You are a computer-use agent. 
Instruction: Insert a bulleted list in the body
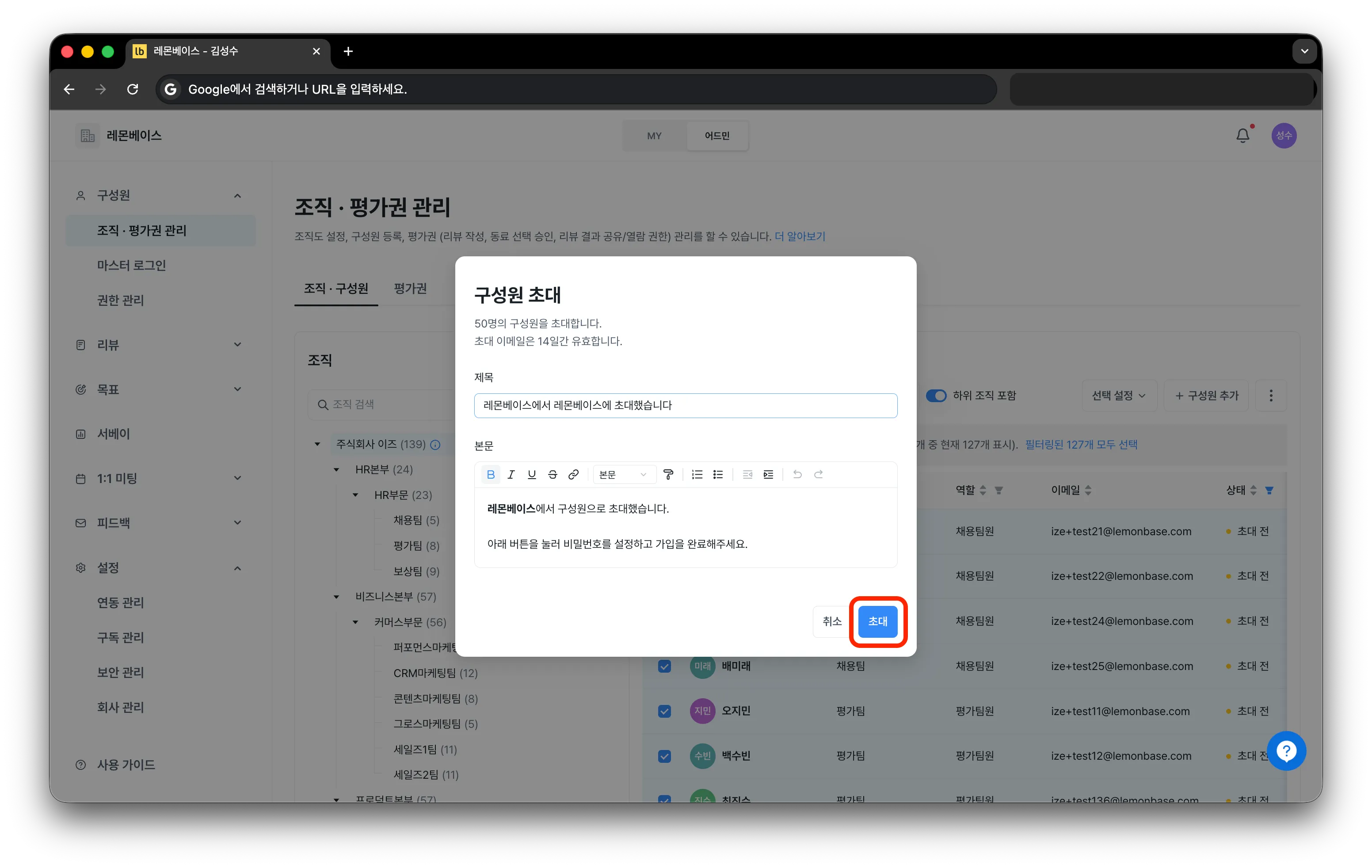718,474
